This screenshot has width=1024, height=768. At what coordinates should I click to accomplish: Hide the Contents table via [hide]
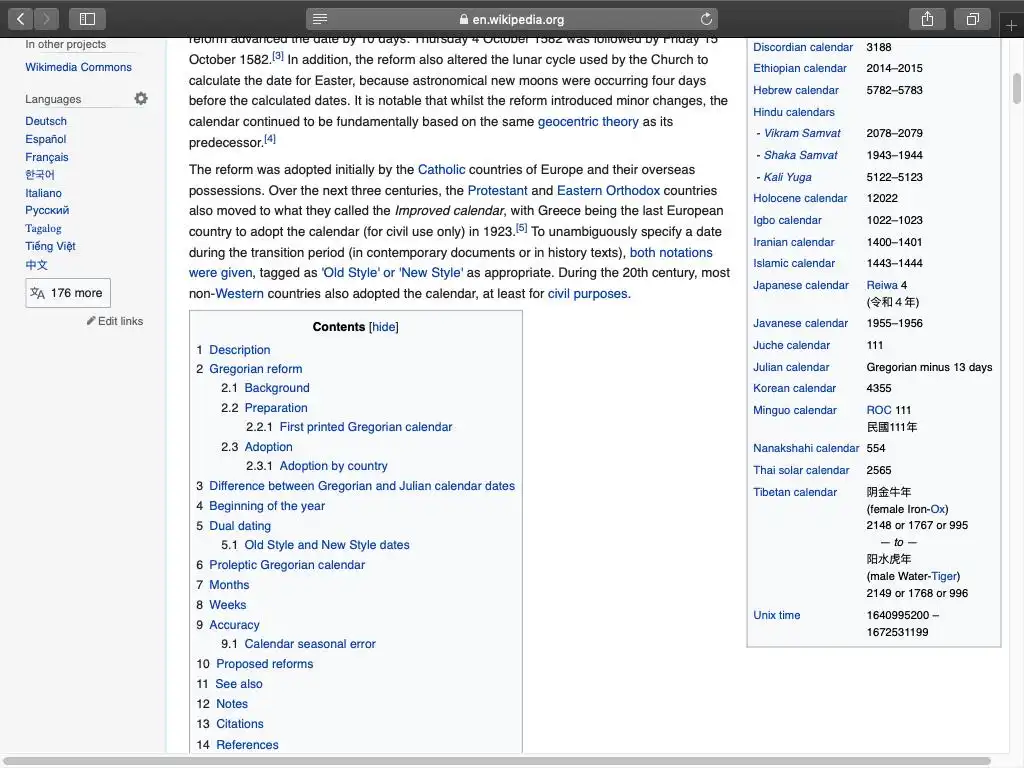383,327
